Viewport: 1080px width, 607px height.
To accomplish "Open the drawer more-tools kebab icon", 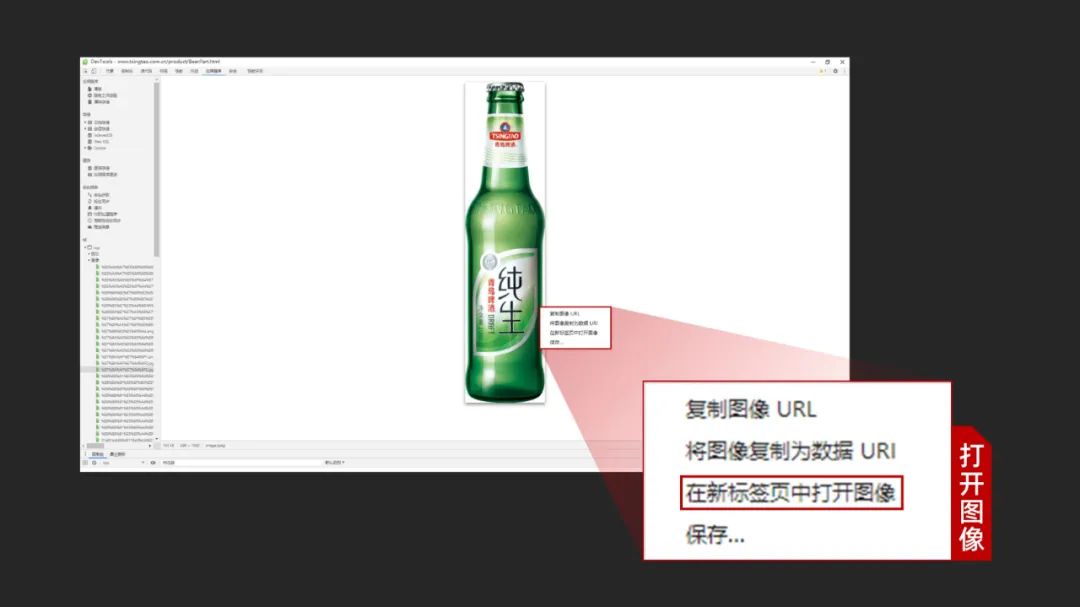I will (85, 454).
